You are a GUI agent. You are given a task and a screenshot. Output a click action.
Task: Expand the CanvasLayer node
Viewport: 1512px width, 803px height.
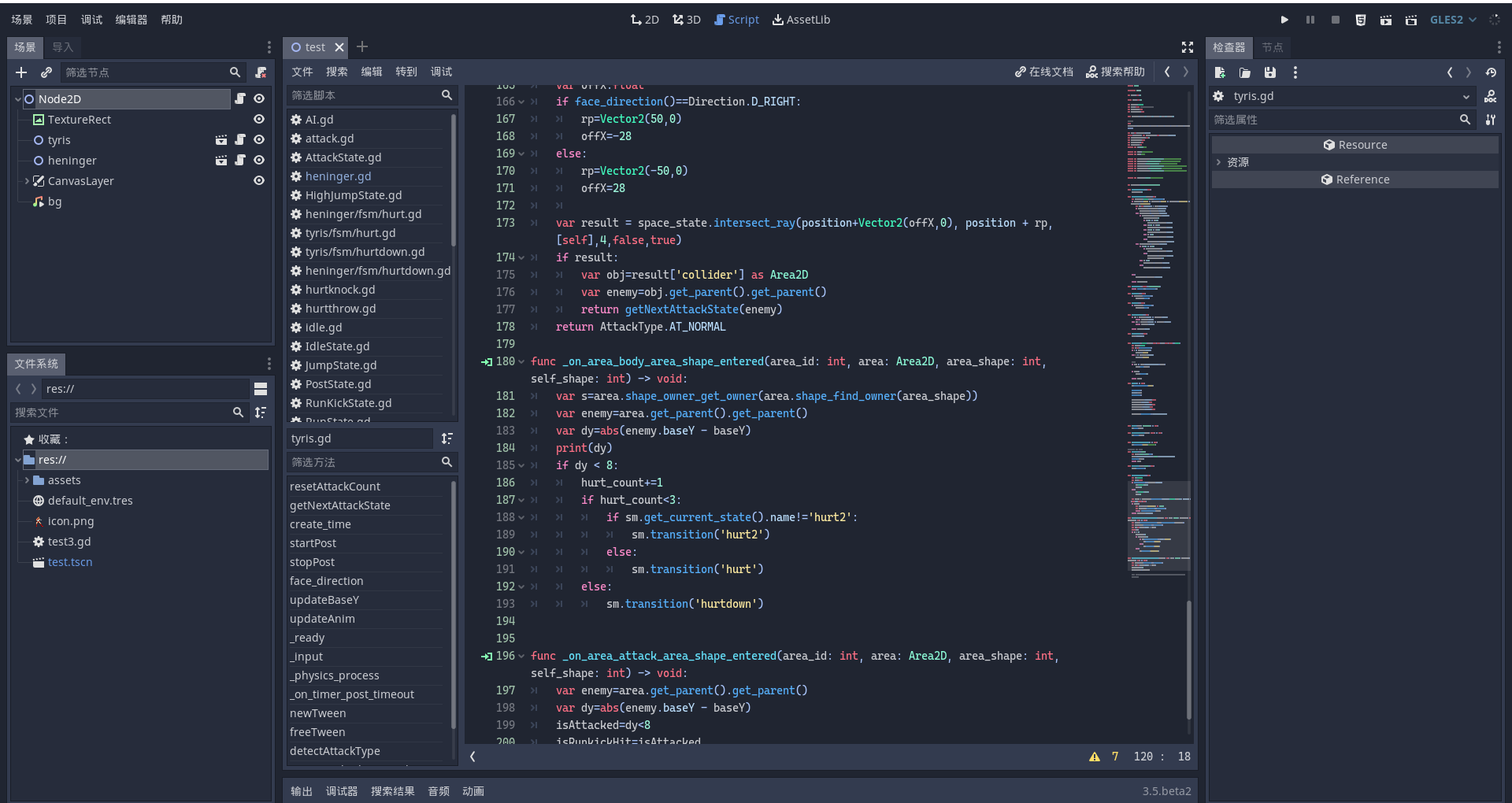coord(27,181)
